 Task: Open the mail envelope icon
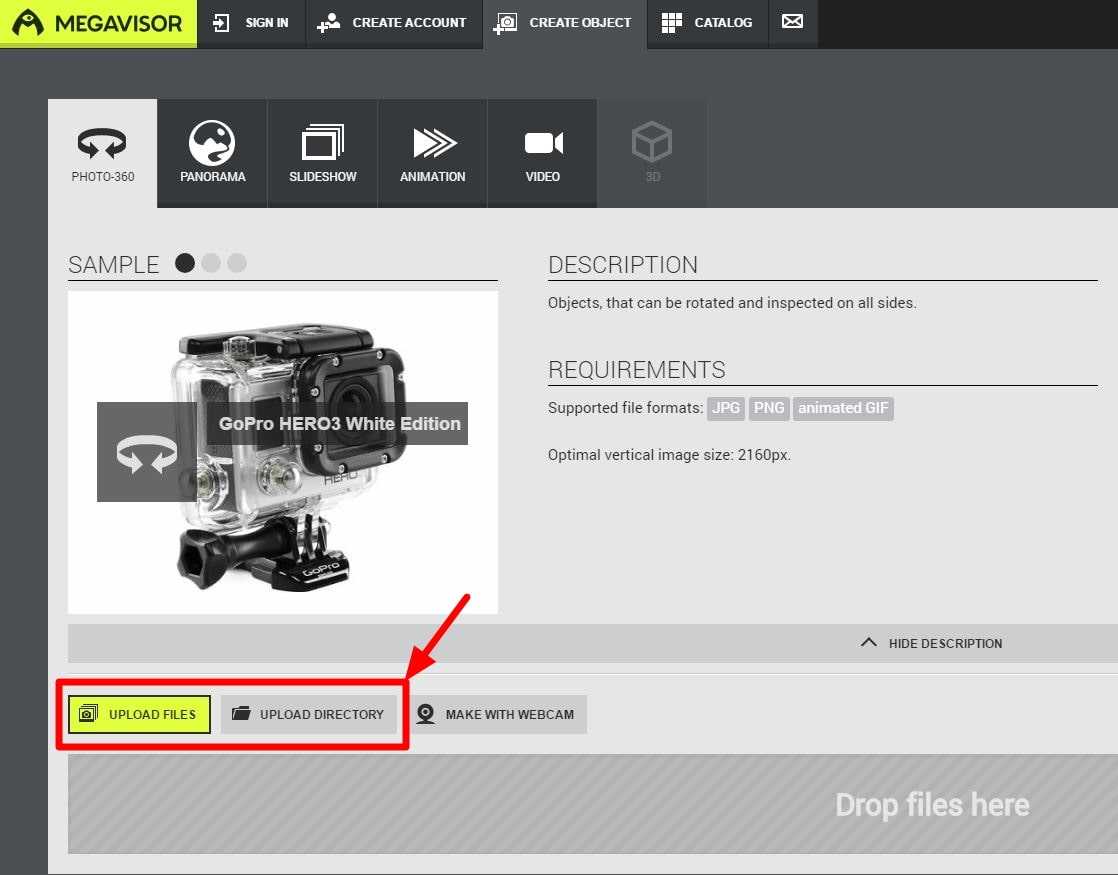pyautogui.click(x=792, y=22)
